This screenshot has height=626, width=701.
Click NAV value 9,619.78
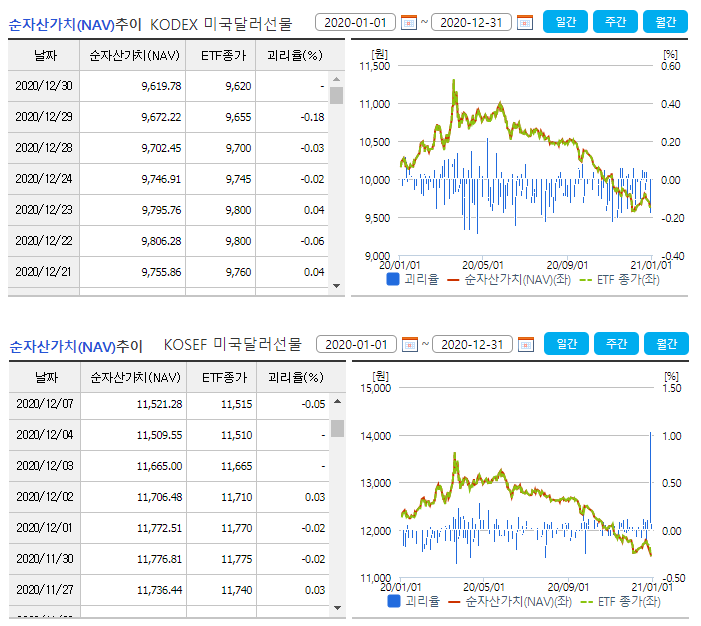point(161,86)
